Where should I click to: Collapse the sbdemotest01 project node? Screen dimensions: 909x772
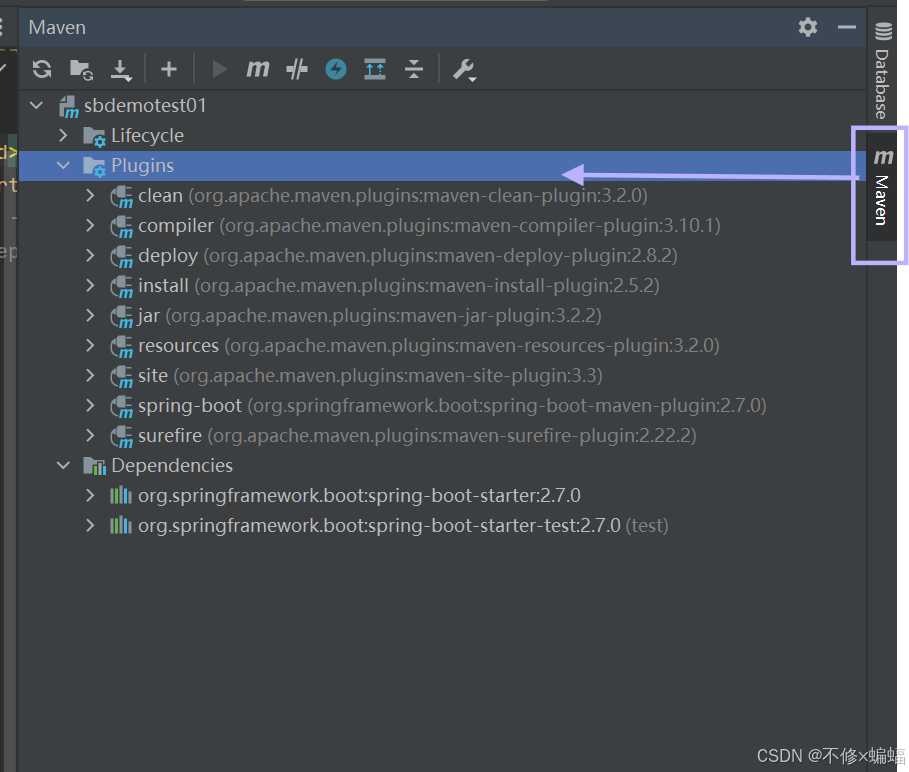tap(37, 105)
